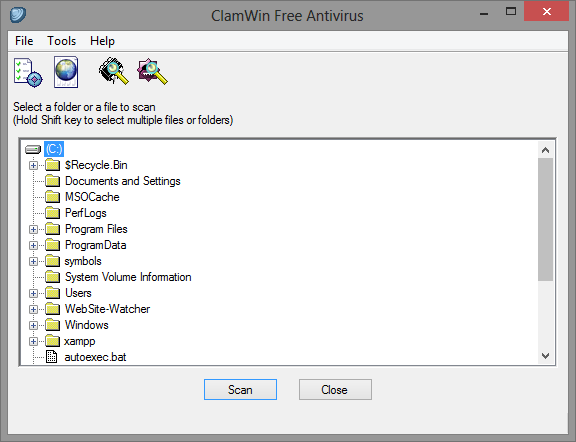The height and width of the screenshot is (442, 576).
Task: Select the ProgramData label
Action: 96,245
